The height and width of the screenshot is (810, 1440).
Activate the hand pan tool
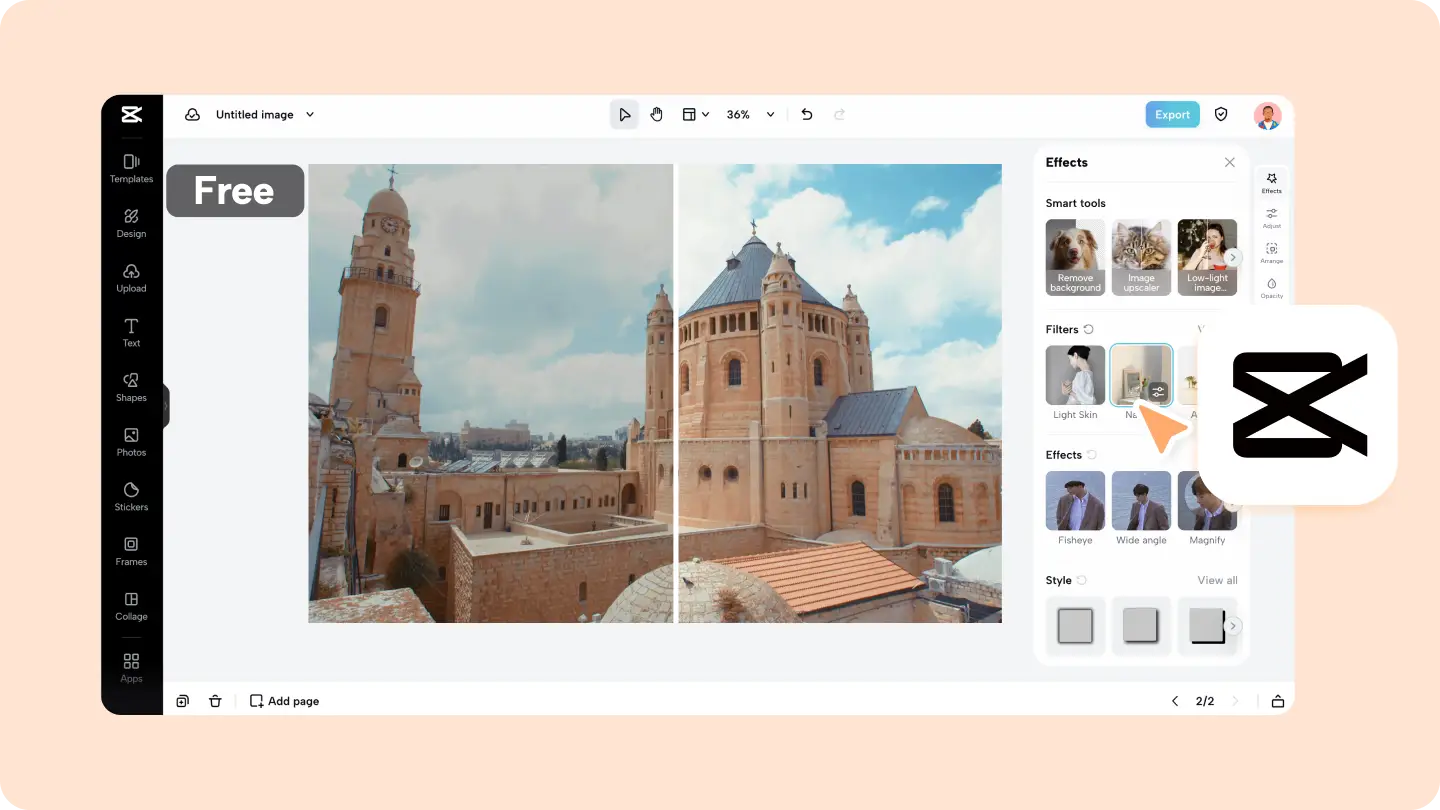657,115
